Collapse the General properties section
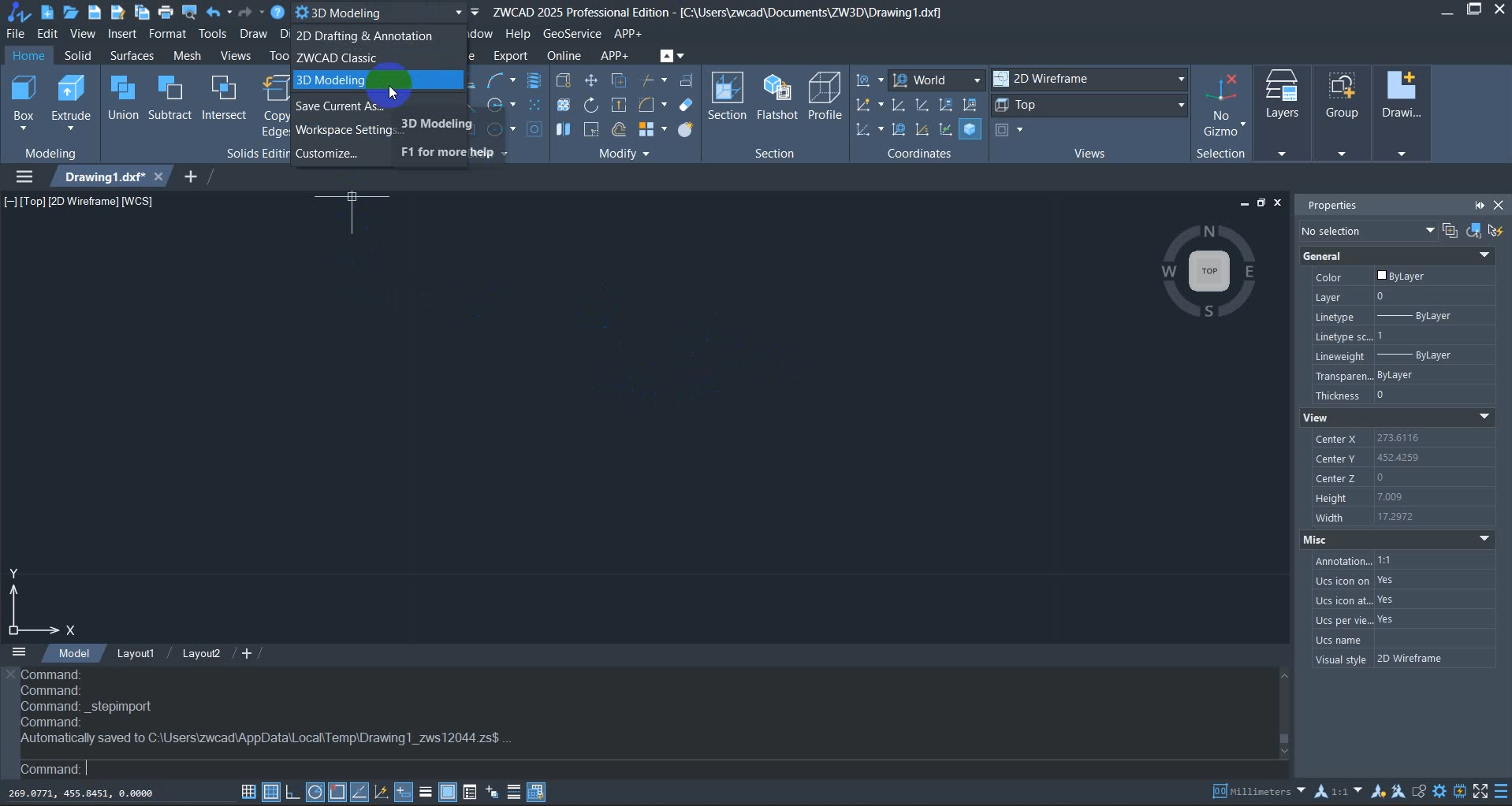The image size is (1512, 806). pyautogui.click(x=1484, y=255)
